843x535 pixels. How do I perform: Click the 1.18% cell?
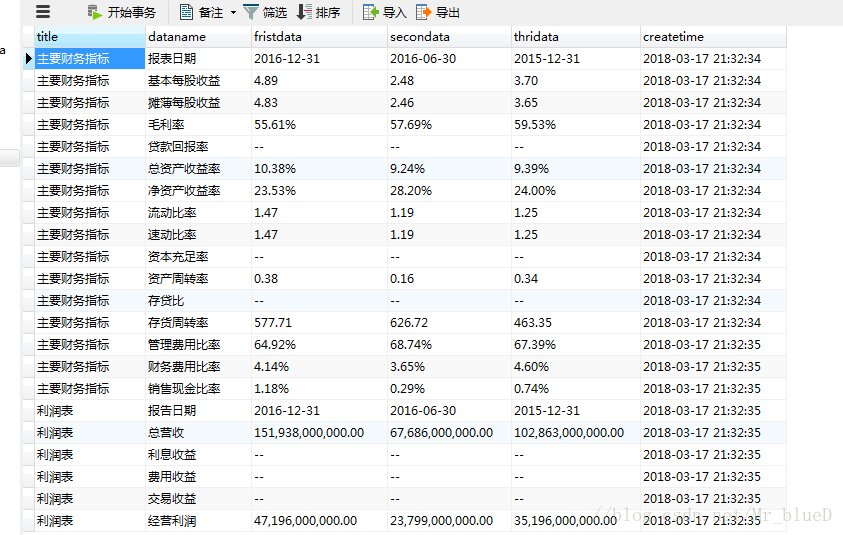[x=319, y=389]
